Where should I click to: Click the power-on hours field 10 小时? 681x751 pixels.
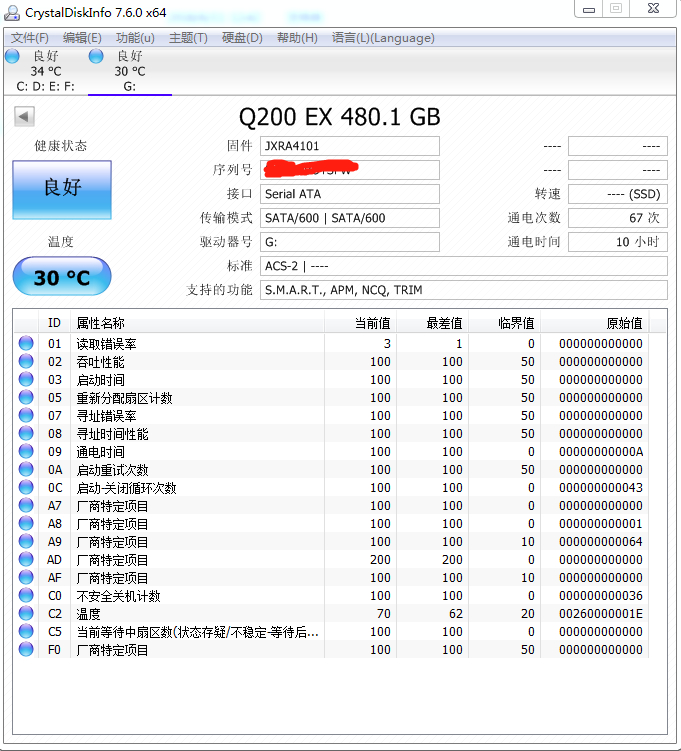tap(618, 242)
